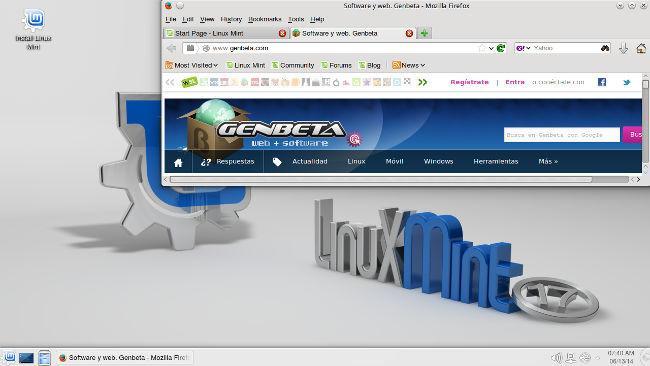The image size is (650, 366).
Task: Open the Downloads arrow button
Action: [623, 48]
